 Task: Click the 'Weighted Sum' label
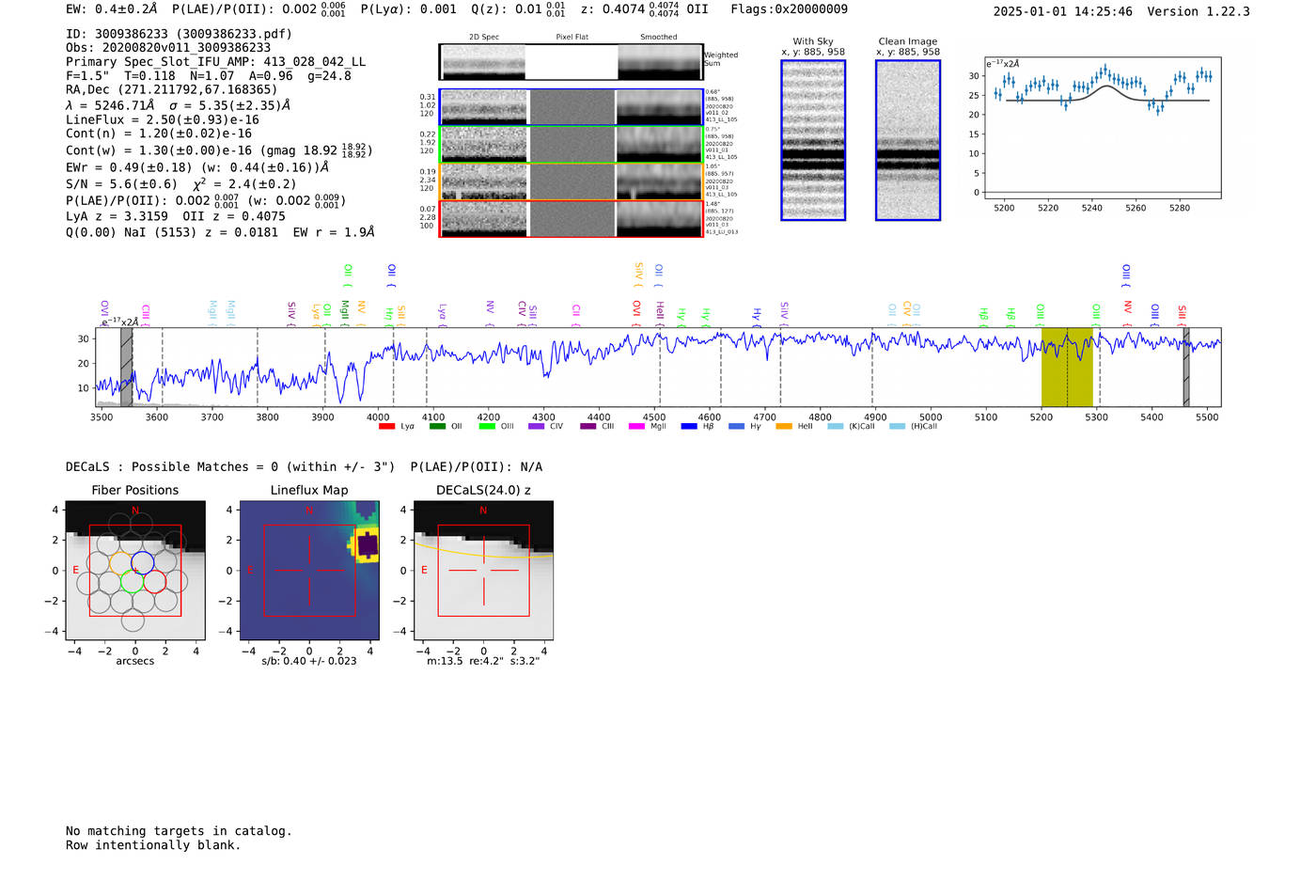tap(721, 59)
